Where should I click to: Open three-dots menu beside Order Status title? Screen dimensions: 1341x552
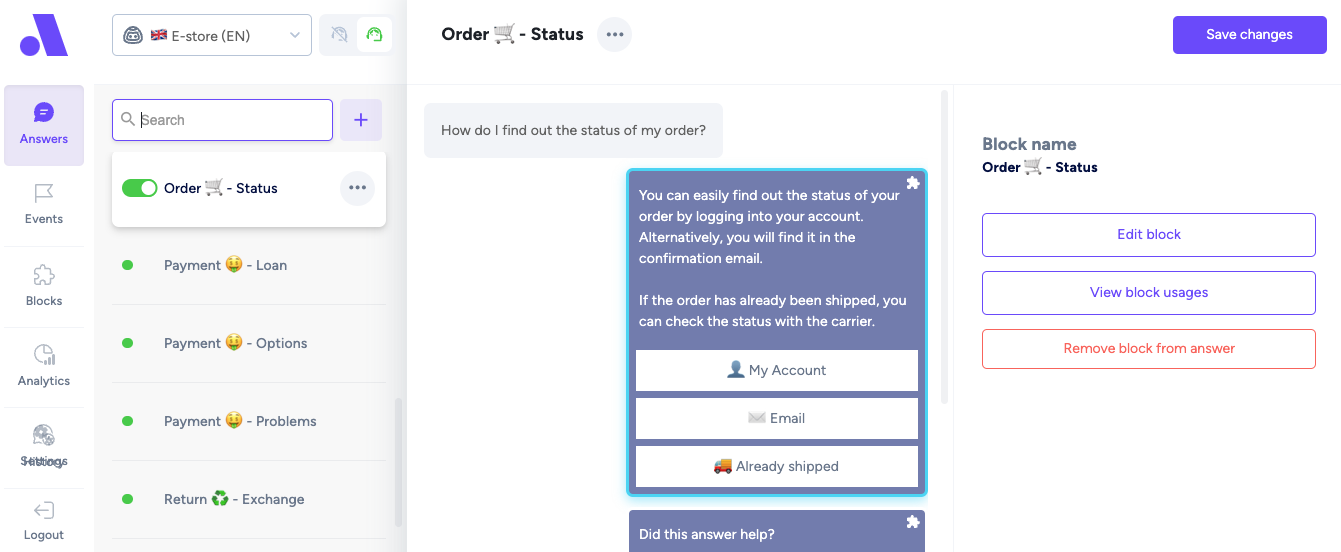[615, 35]
